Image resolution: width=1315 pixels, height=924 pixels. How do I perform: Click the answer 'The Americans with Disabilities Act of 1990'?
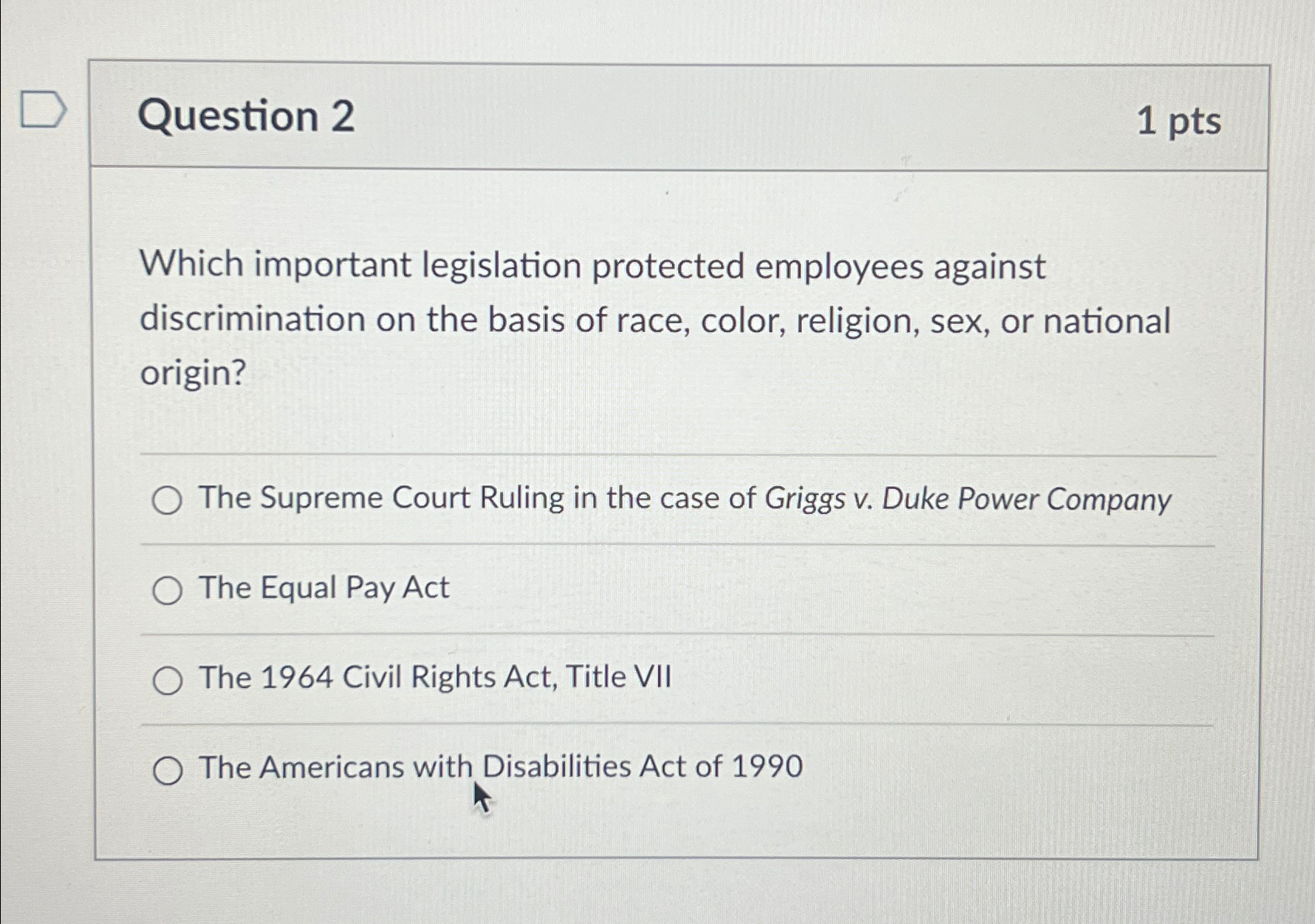(x=499, y=767)
